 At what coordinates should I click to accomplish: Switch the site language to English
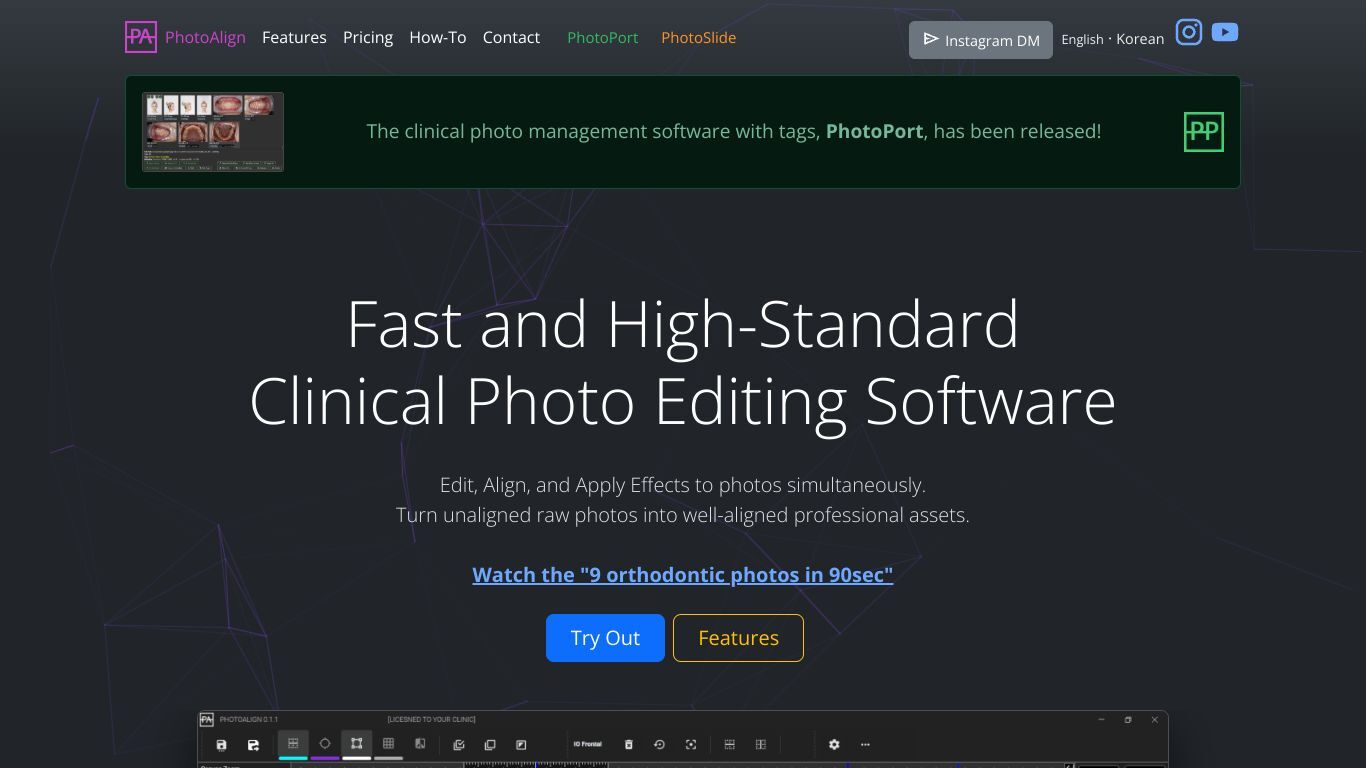pyautogui.click(x=1082, y=40)
